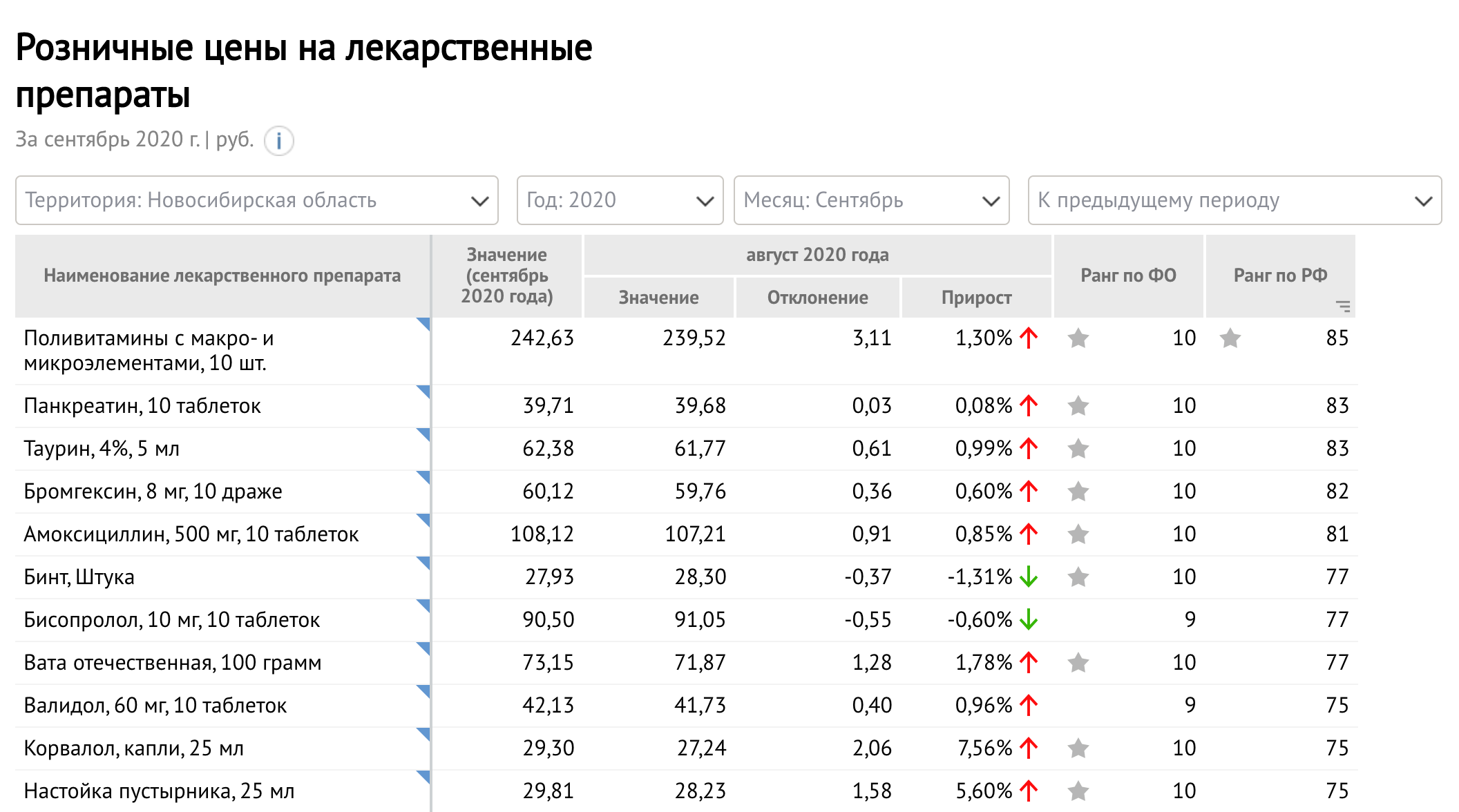The width and height of the screenshot is (1459, 812).
Task: Open the Территория: Новосибирская область dropdown
Action: pos(256,200)
